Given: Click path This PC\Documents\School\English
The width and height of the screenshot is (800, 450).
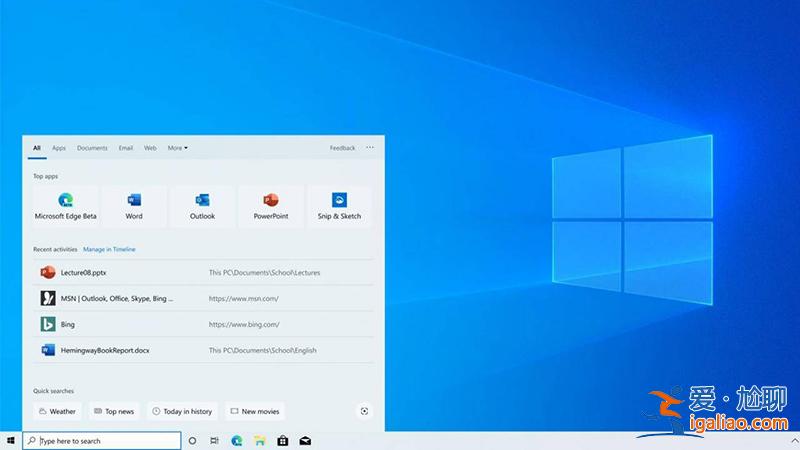Looking at the screenshot, I should pyautogui.click(x=262, y=351).
